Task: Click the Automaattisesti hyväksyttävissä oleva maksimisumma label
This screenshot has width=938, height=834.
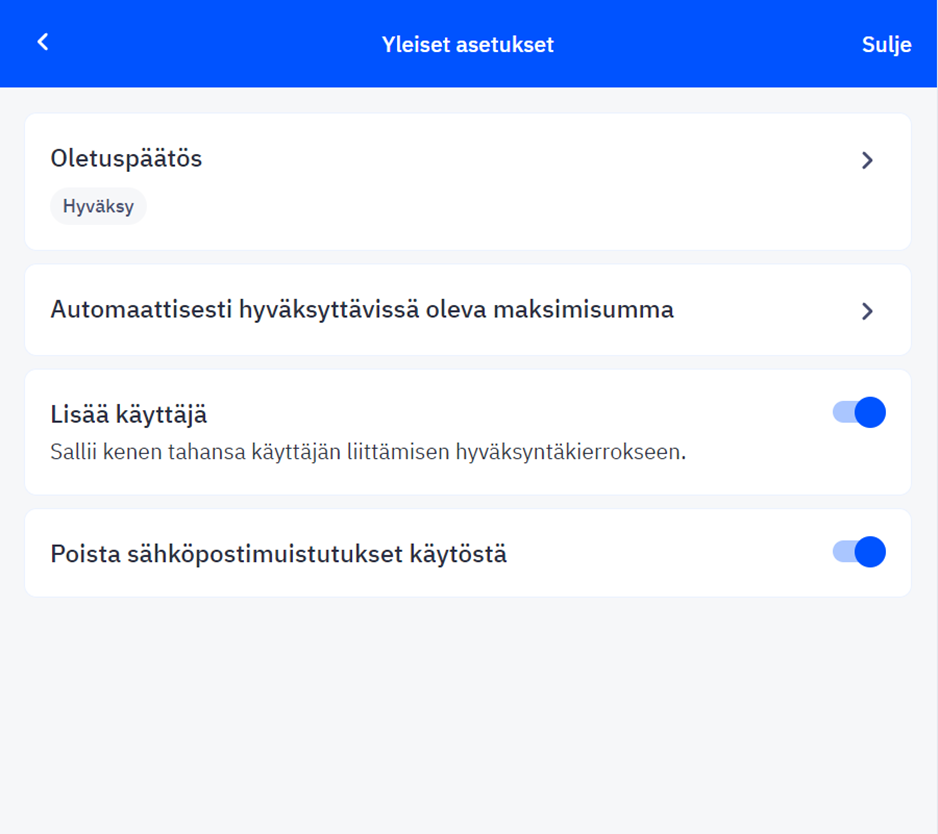Action: 362,310
